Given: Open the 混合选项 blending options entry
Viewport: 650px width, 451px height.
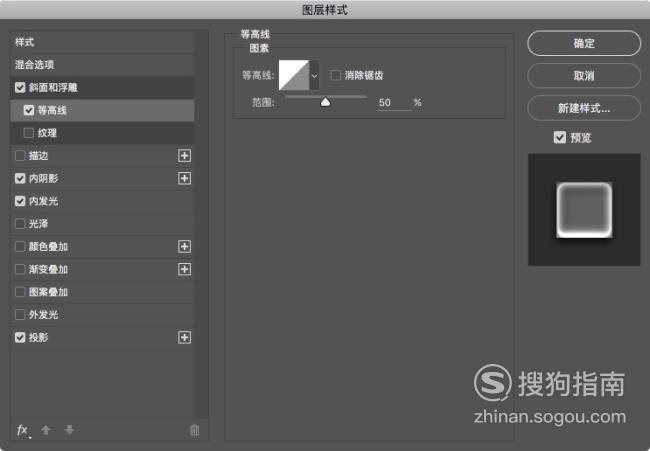Looking at the screenshot, I should coord(102,65).
